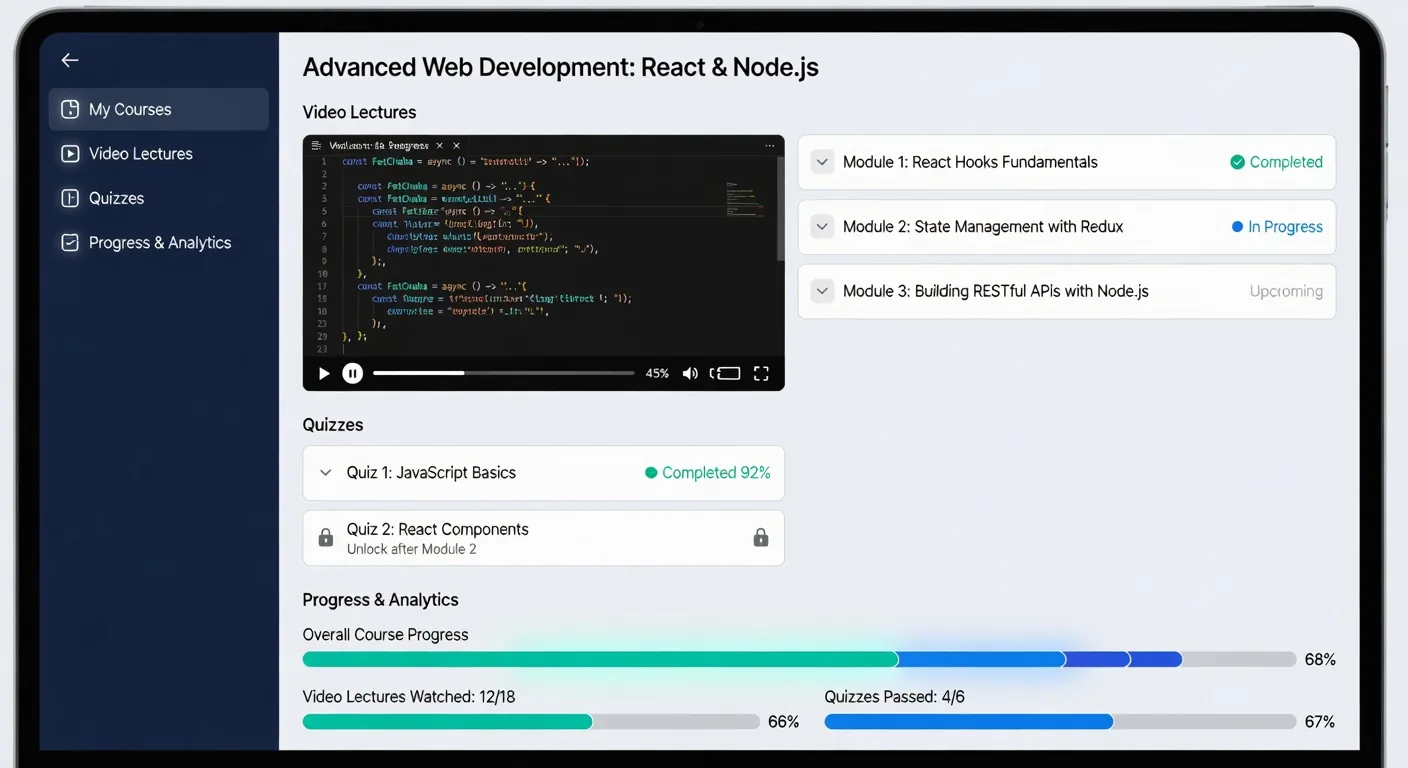Click the 45% video progress label
This screenshot has width=1408, height=768.
click(657, 373)
